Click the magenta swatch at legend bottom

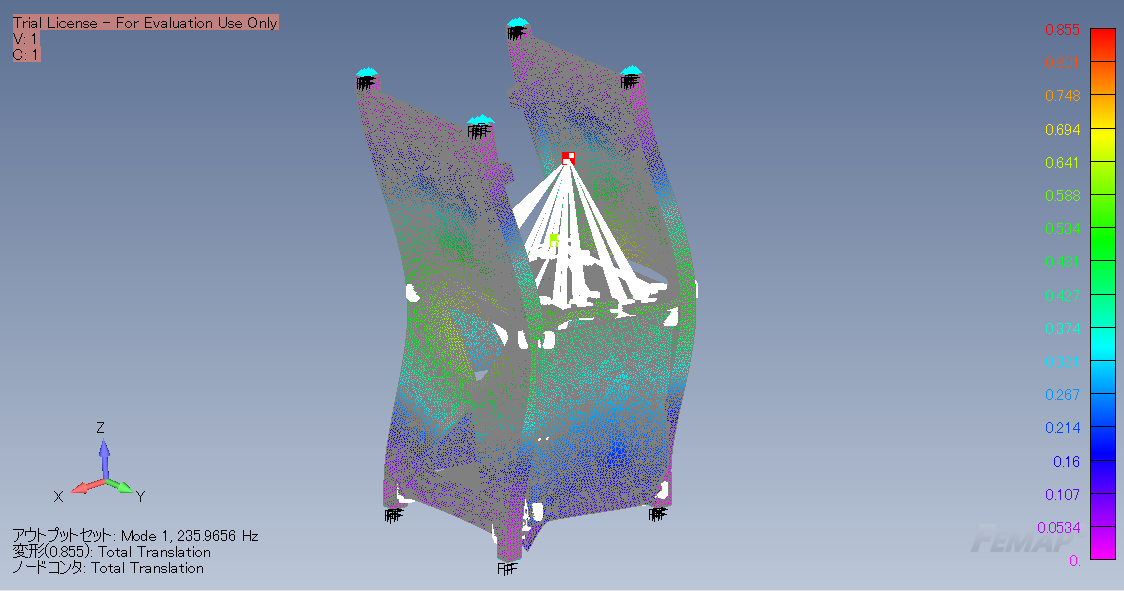[x=1102, y=543]
